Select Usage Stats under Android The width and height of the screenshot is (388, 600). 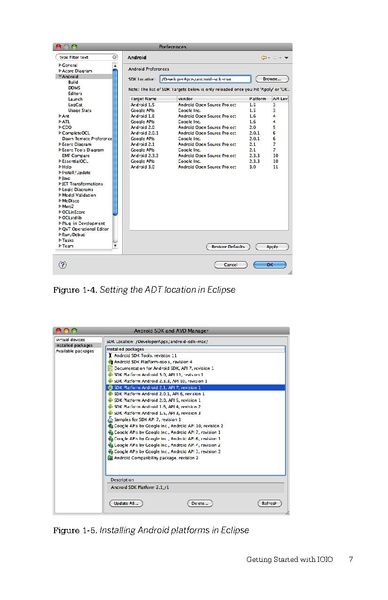(80, 110)
